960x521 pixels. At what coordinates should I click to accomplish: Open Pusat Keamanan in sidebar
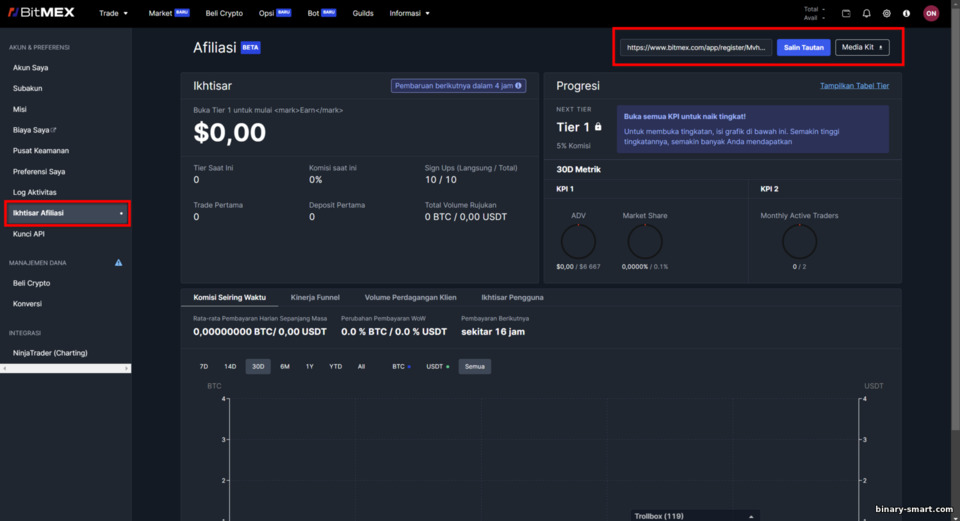pyautogui.click(x=41, y=151)
